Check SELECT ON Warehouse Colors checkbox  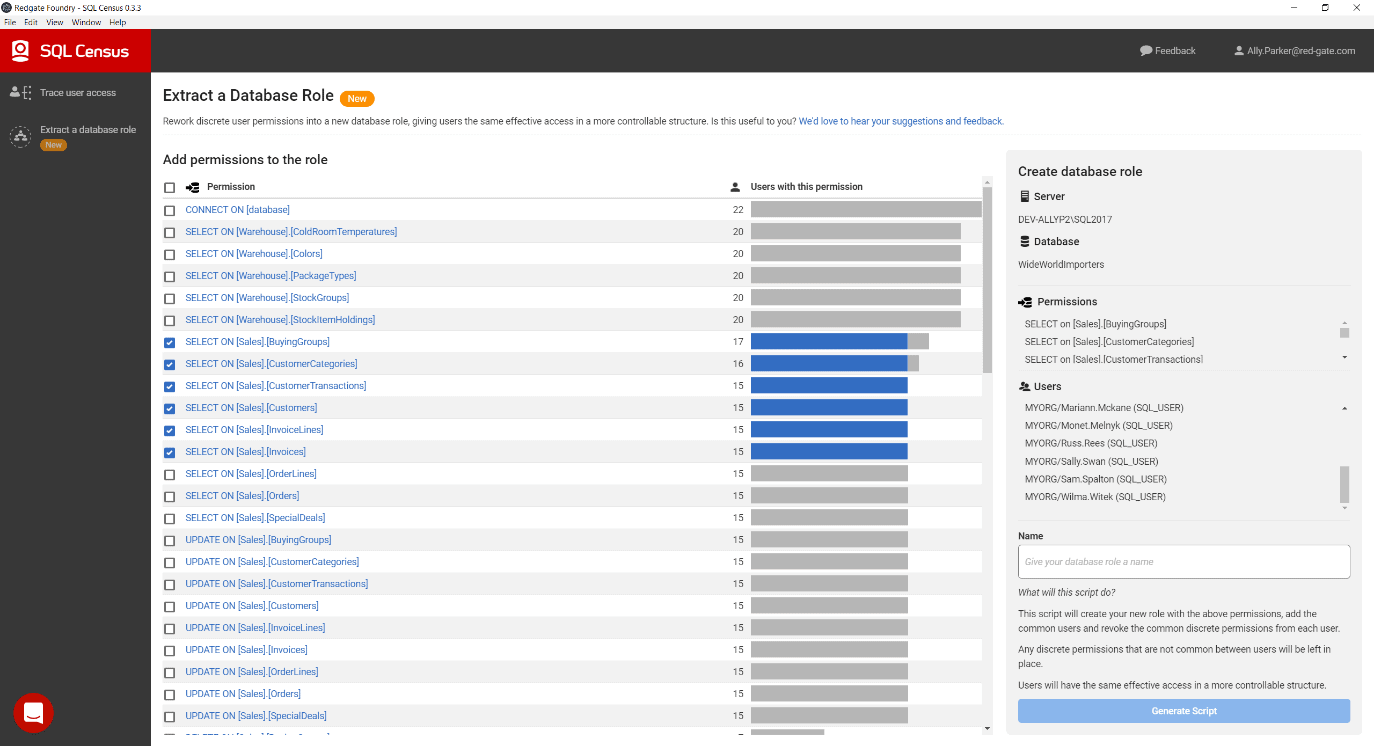169,255
